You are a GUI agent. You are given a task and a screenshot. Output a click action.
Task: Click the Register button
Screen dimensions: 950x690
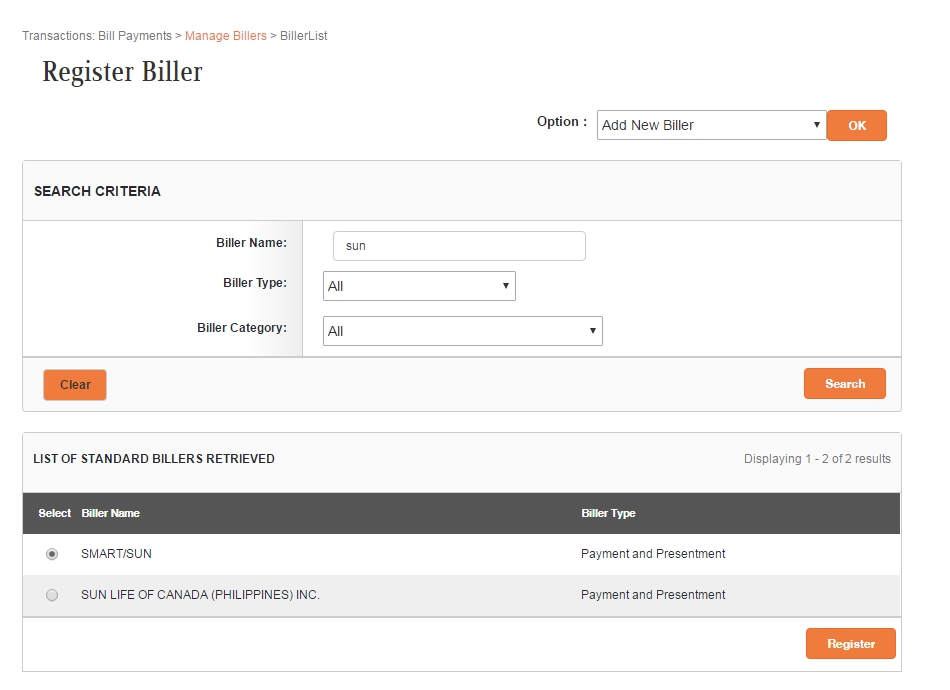point(850,643)
